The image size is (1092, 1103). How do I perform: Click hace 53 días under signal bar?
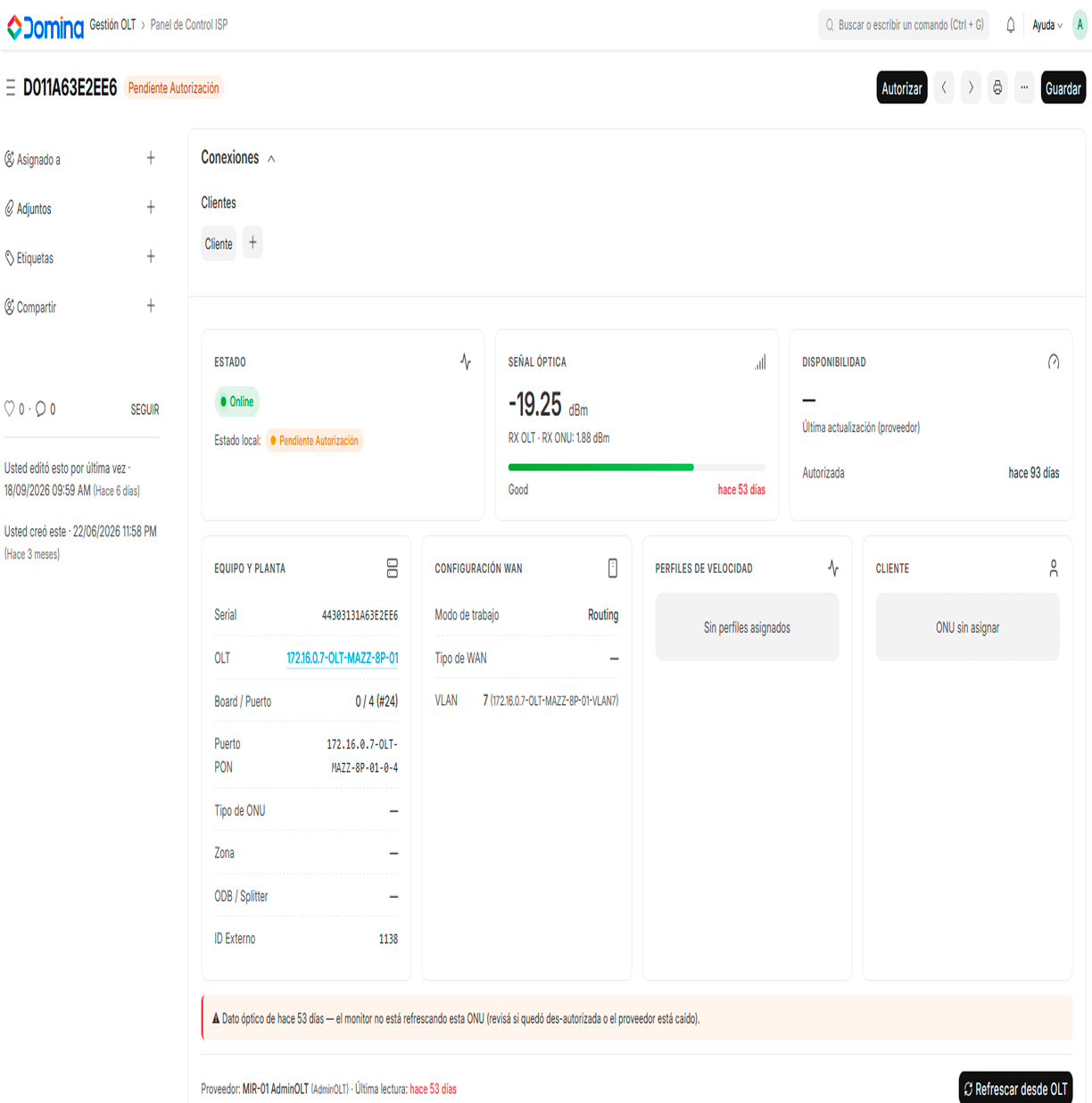(x=741, y=490)
